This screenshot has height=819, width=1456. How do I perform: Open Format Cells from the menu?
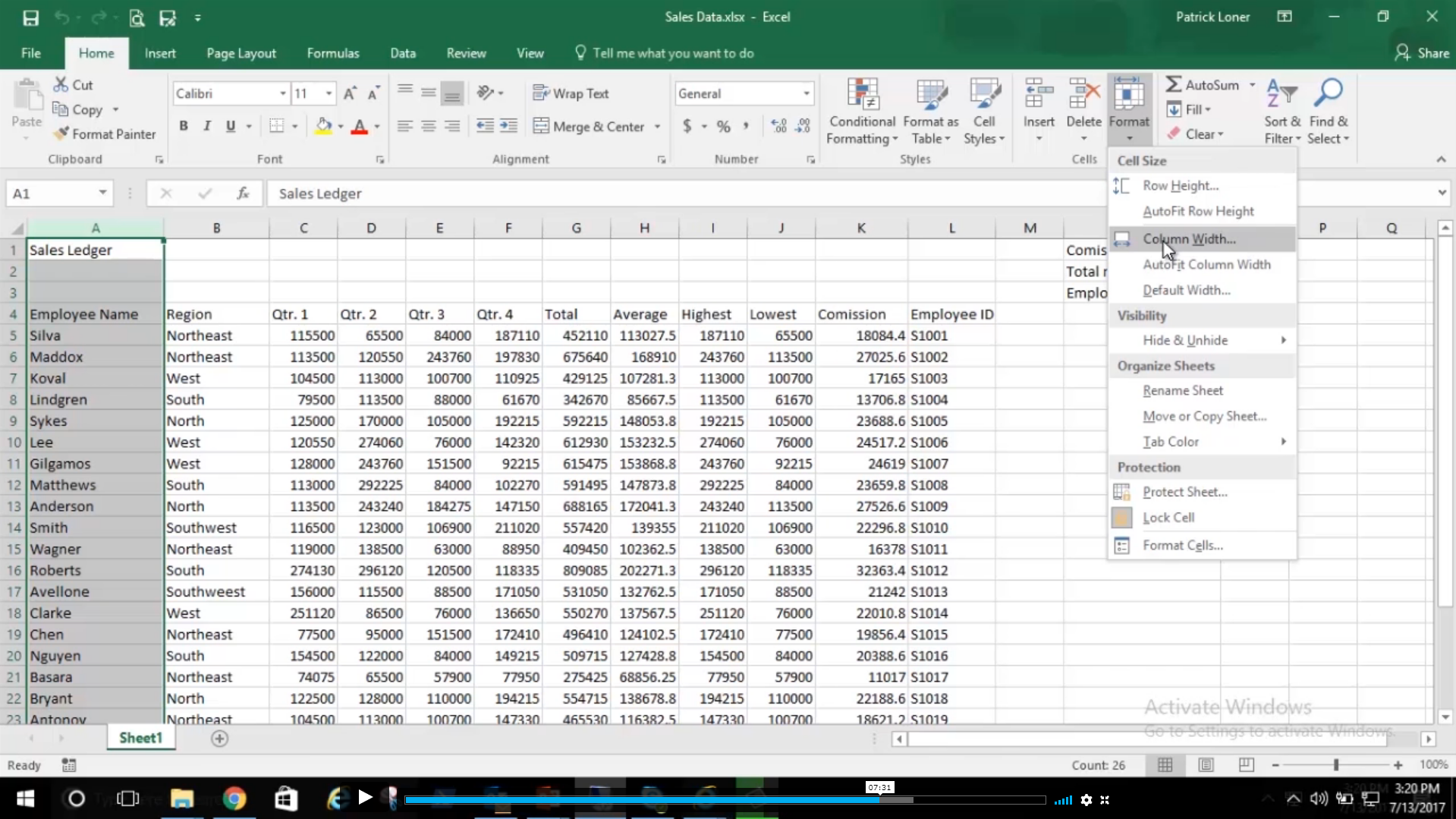tap(1203, 545)
